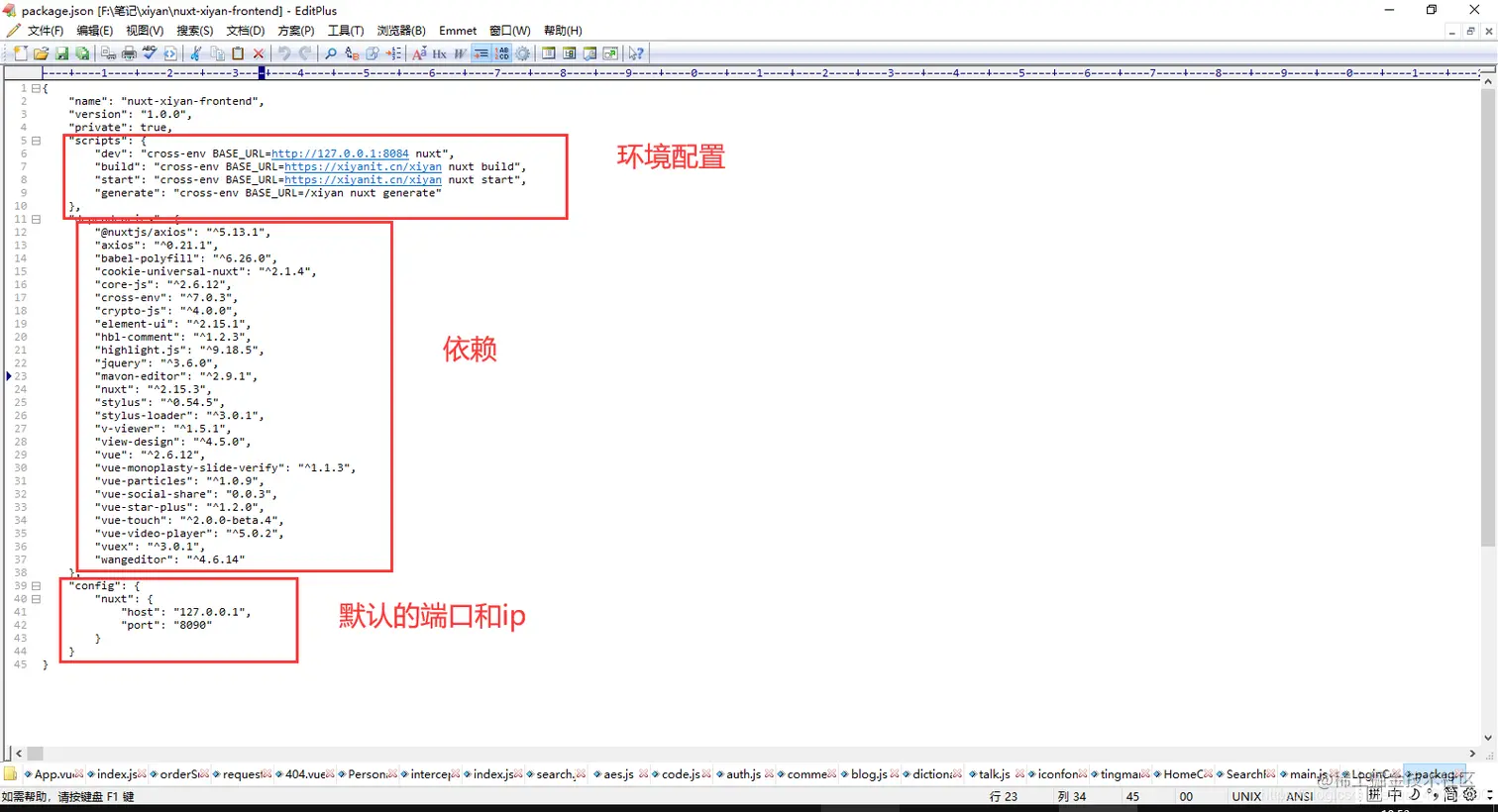This screenshot has height=812, width=1498.
Task: Click the UNIX line-ending status field
Action: pos(1246,796)
